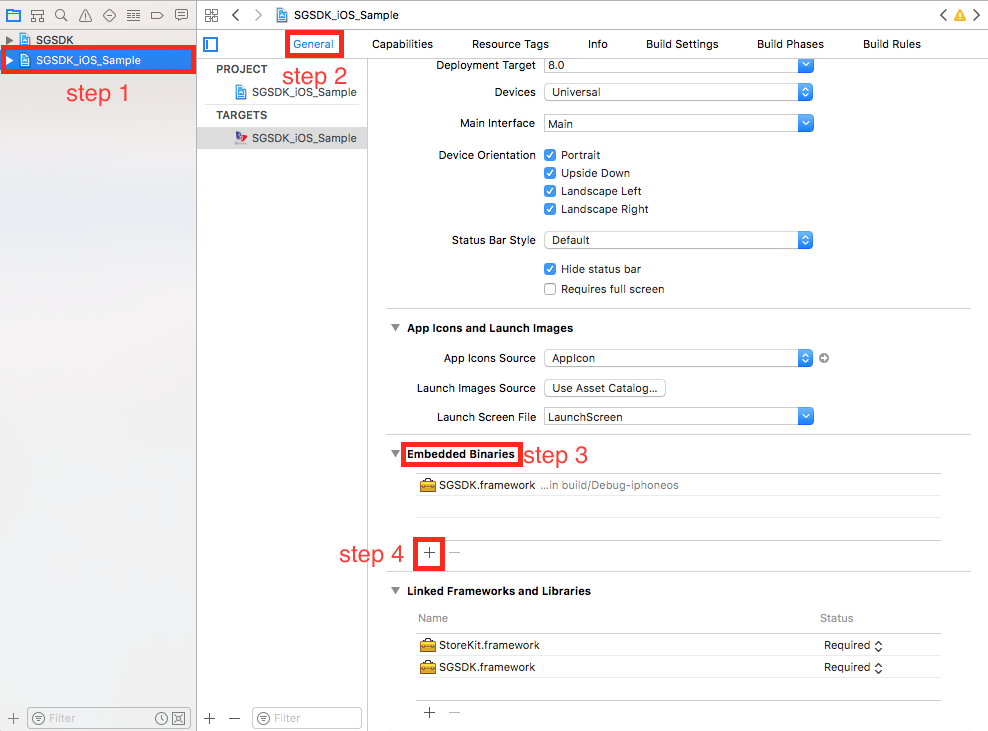Open the Status Bar Style dropdown
The height and width of the screenshot is (731, 988).
tap(679, 240)
